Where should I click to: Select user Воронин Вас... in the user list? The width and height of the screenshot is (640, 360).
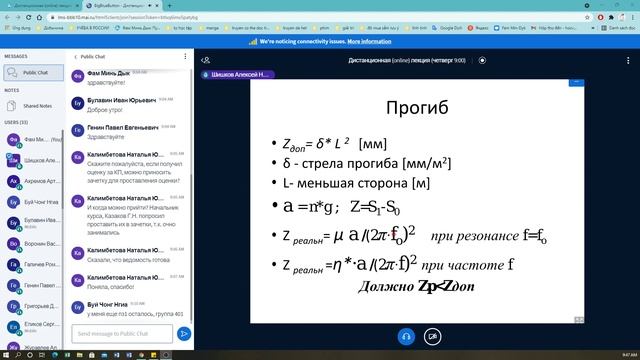click(x=33, y=244)
